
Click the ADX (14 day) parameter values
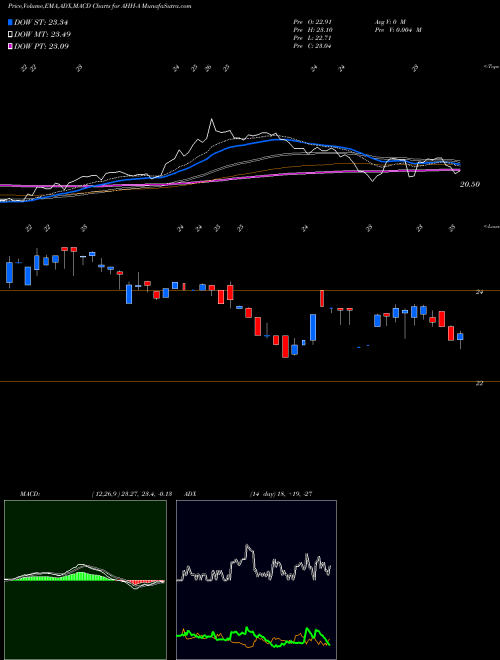[281, 494]
